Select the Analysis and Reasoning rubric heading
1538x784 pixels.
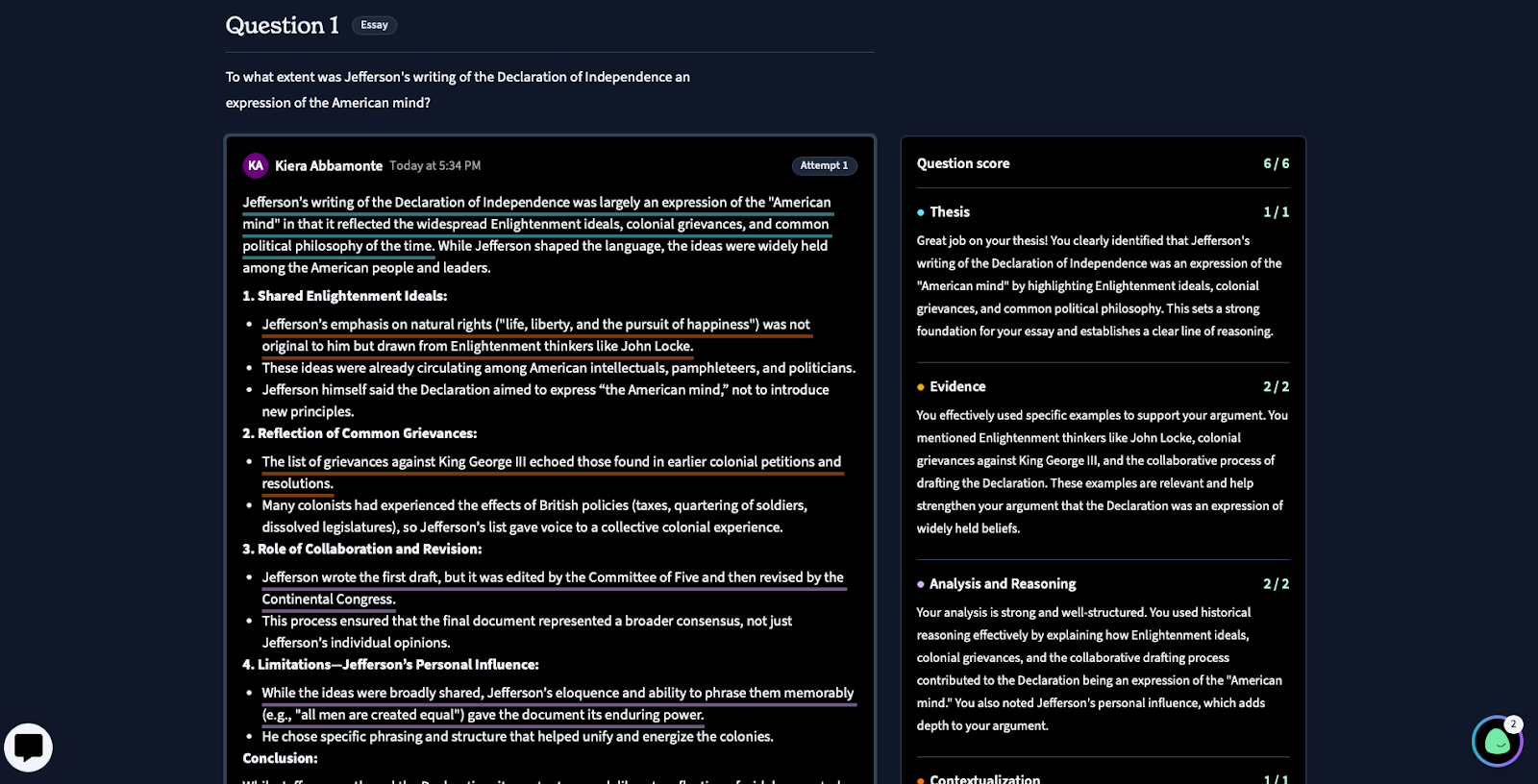[x=1003, y=584]
